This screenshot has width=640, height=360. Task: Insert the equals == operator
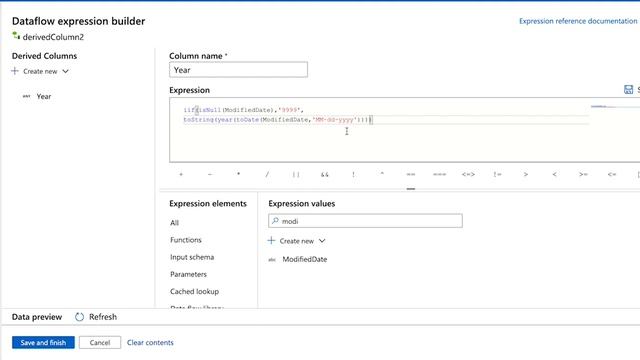click(411, 174)
